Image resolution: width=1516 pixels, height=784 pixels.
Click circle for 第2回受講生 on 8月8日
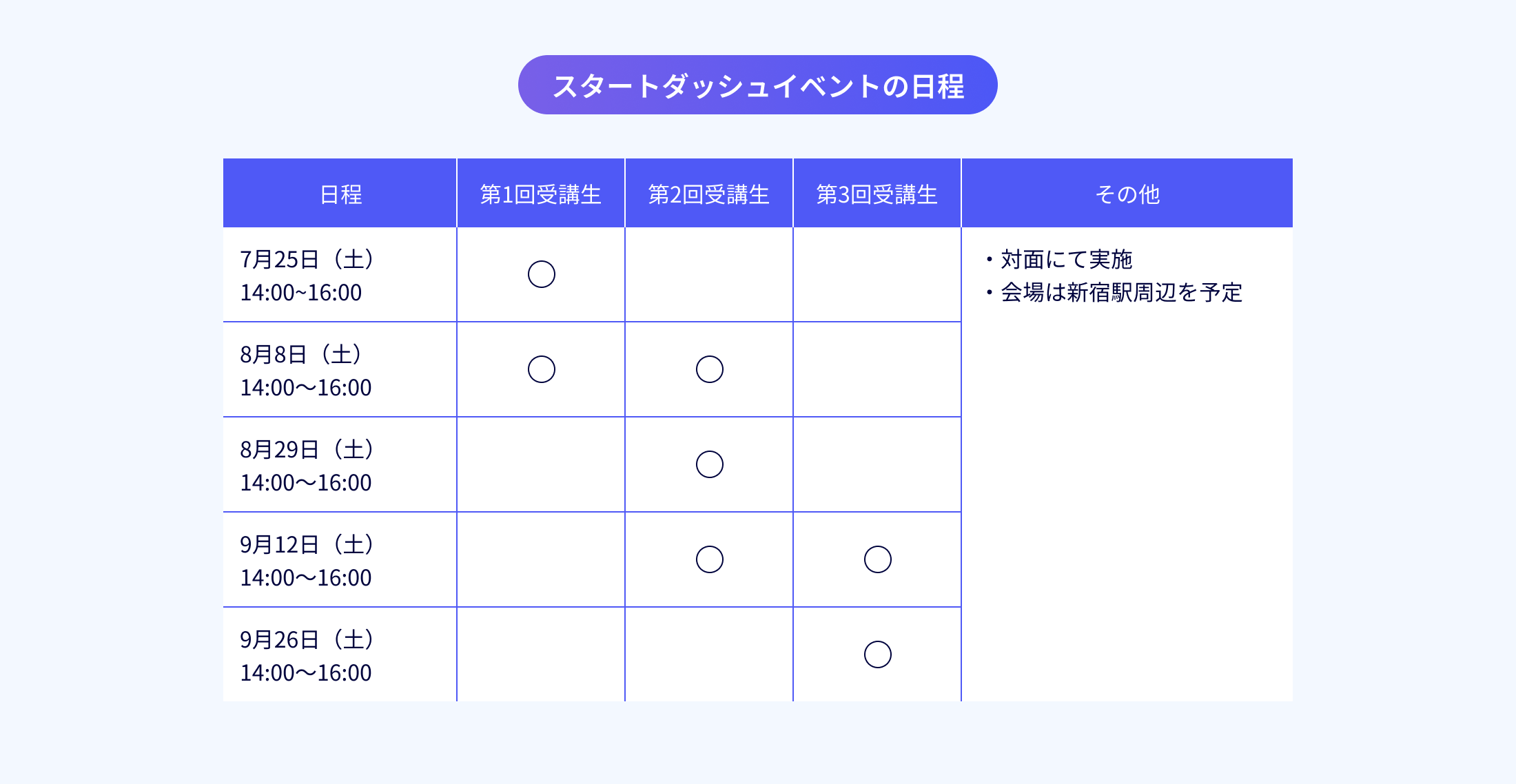pyautogui.click(x=710, y=369)
